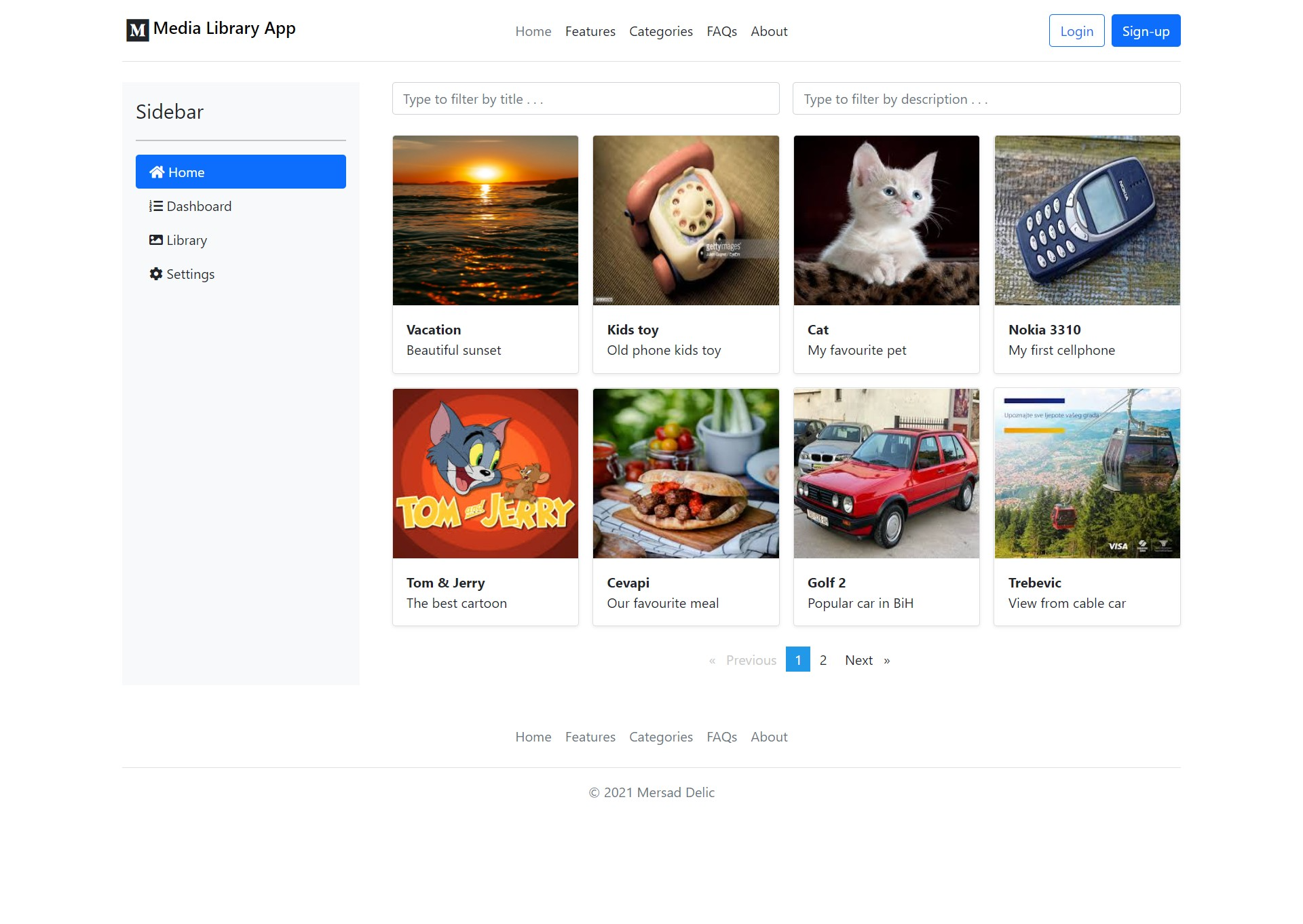1303x924 pixels.
Task: Click the Login button
Action: pyautogui.click(x=1076, y=31)
